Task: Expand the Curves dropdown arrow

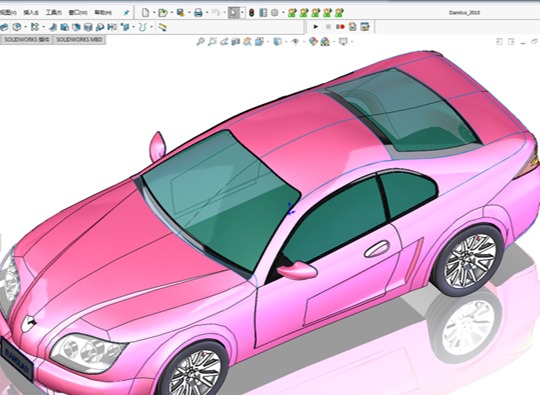Action: pos(152,27)
